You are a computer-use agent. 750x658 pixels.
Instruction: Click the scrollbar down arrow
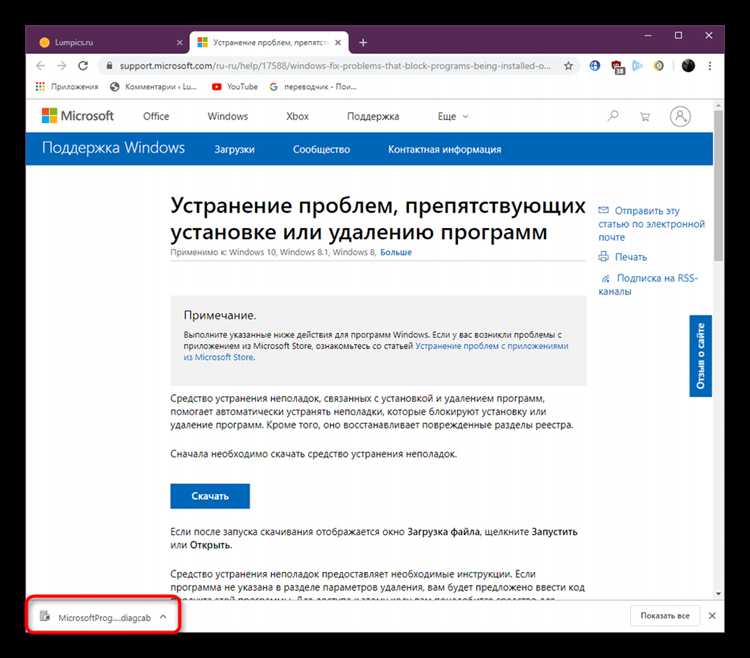(x=718, y=593)
